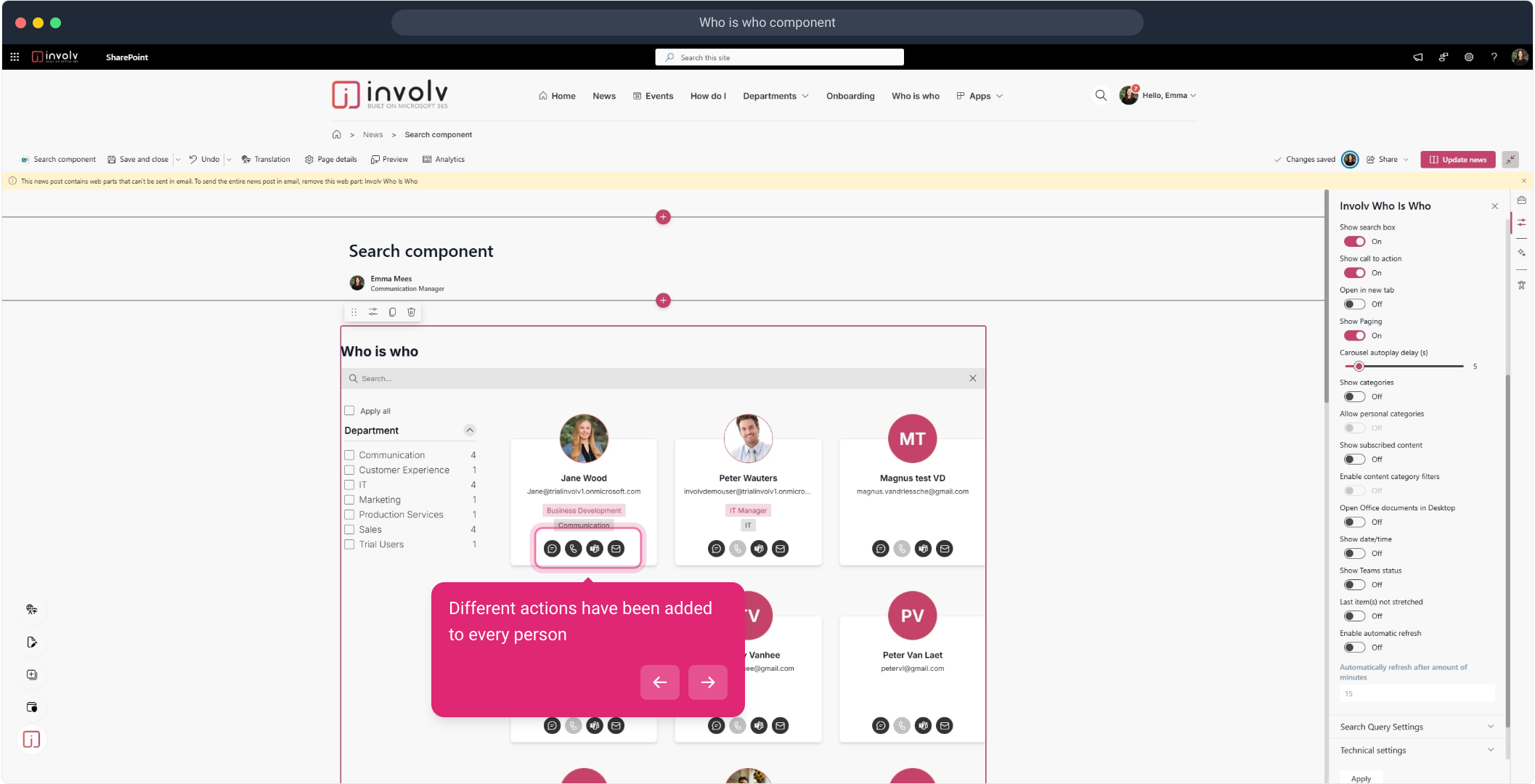Enable Show categories switch
The width and height of the screenshot is (1535, 784).
tap(1354, 396)
